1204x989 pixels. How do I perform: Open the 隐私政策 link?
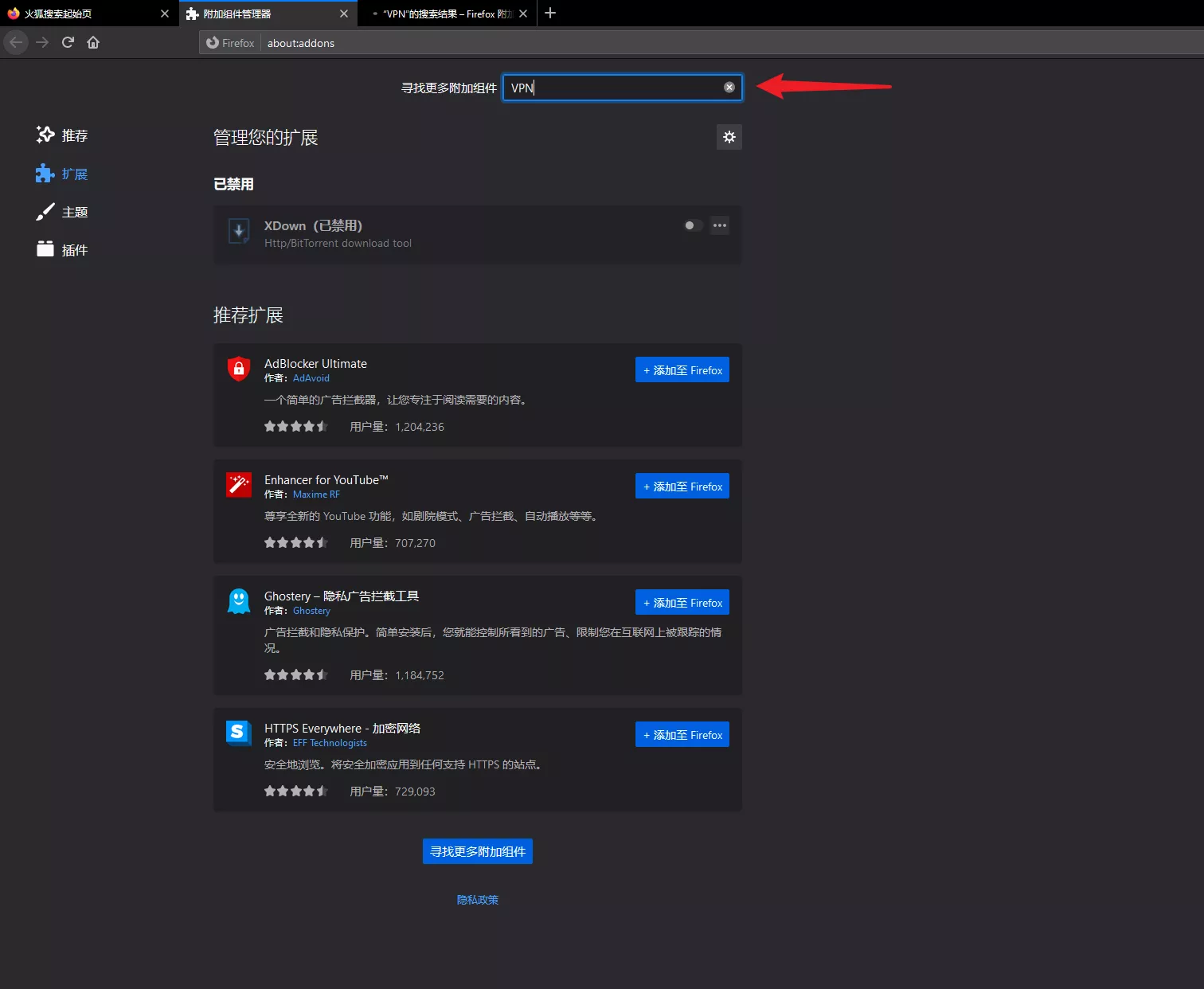tap(478, 900)
